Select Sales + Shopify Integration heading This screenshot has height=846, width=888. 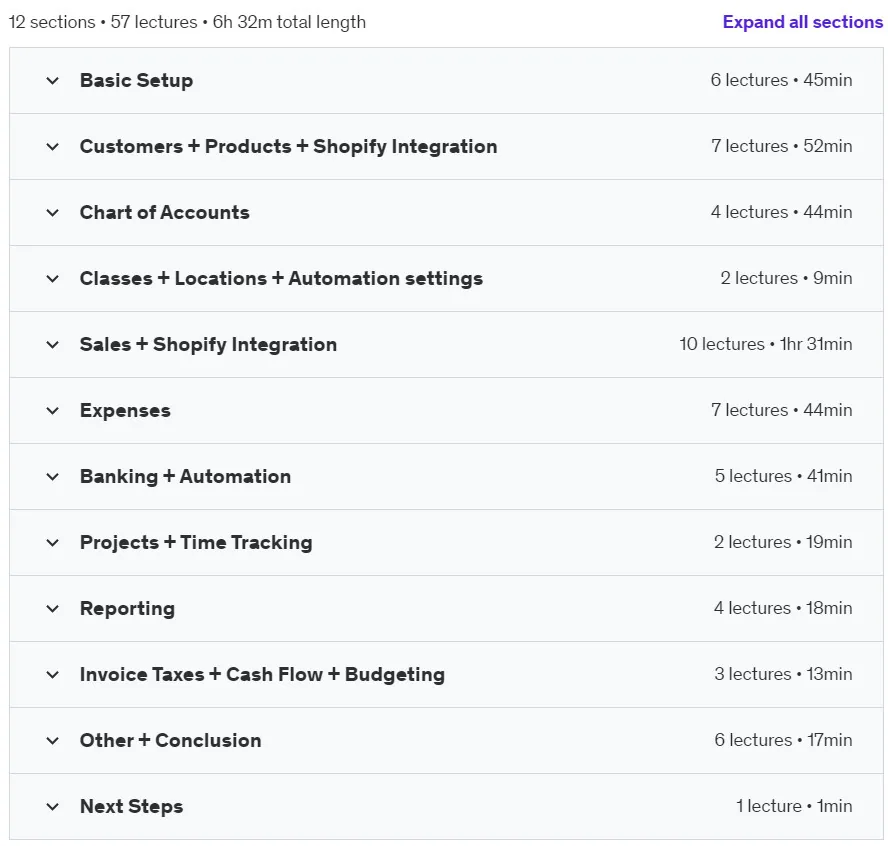(208, 344)
